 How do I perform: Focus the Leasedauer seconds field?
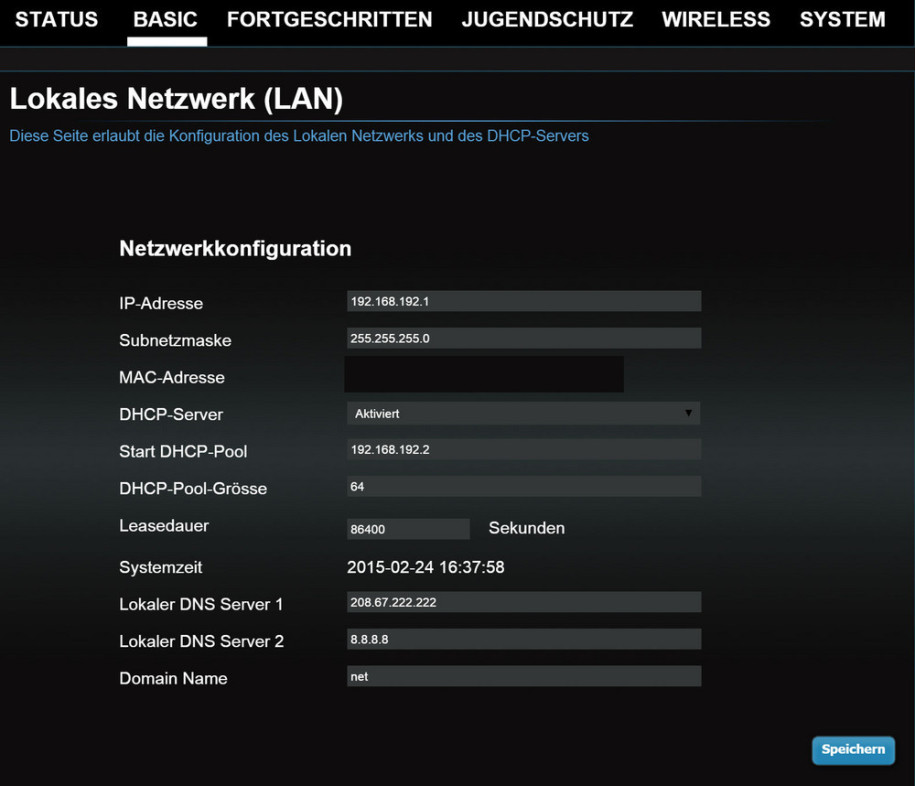click(x=408, y=529)
